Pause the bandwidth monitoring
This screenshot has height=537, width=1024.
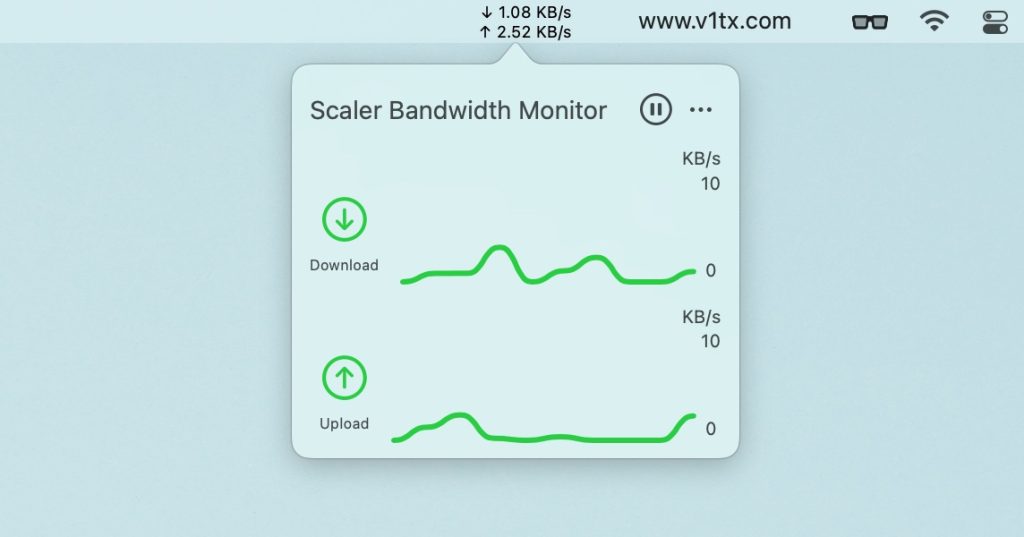click(x=656, y=109)
